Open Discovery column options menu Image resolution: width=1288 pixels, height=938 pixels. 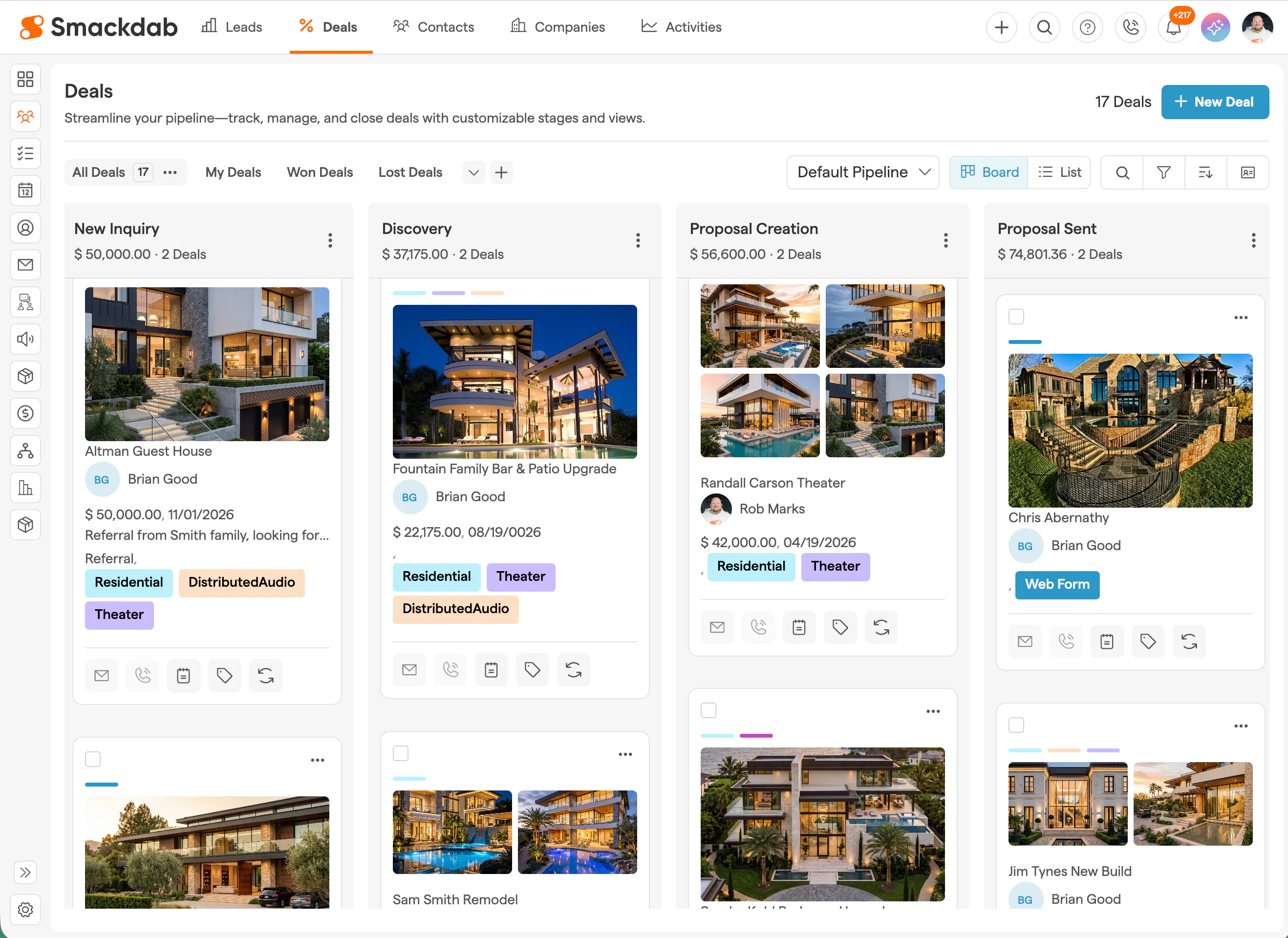tap(638, 241)
